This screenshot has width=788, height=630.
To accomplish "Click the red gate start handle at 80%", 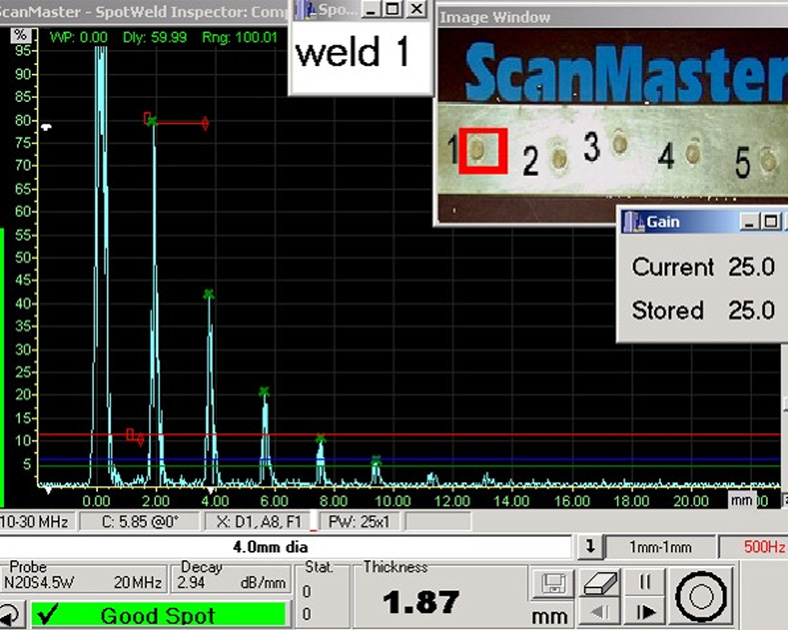I will pos(147,119).
